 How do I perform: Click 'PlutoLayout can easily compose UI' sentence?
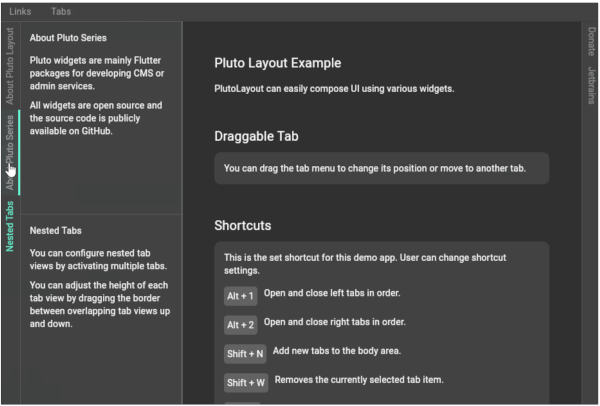point(334,89)
